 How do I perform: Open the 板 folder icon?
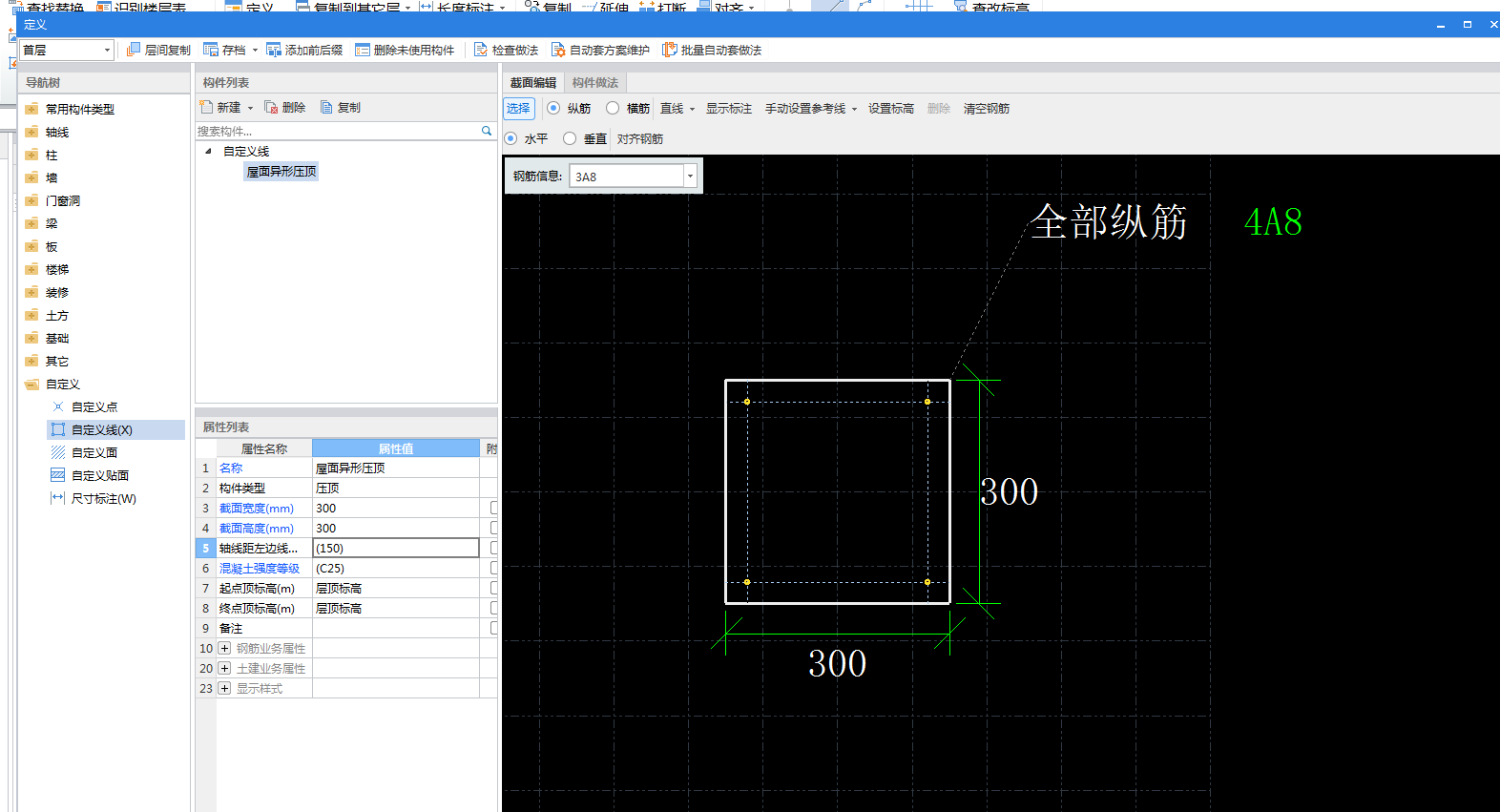click(x=31, y=246)
